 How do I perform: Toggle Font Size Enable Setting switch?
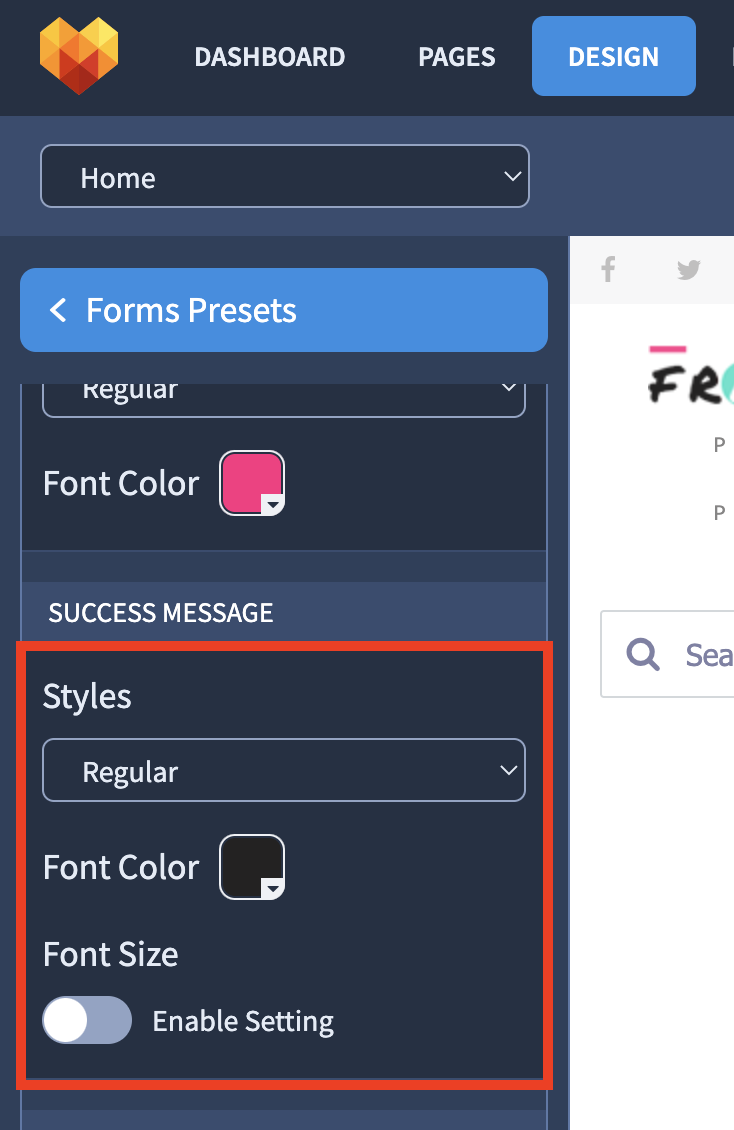pyautogui.click(x=87, y=1020)
